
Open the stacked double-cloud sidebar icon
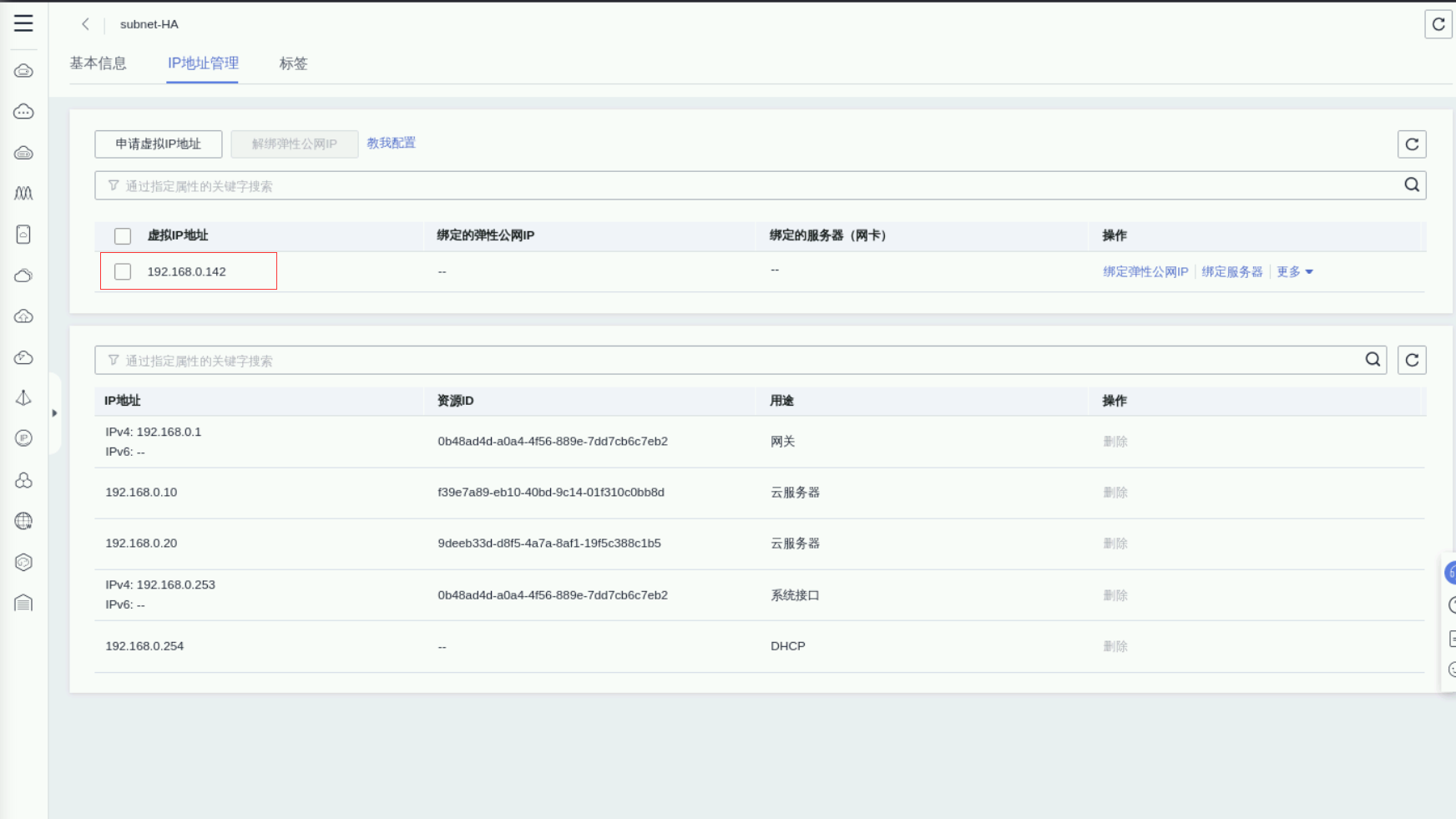point(23,276)
